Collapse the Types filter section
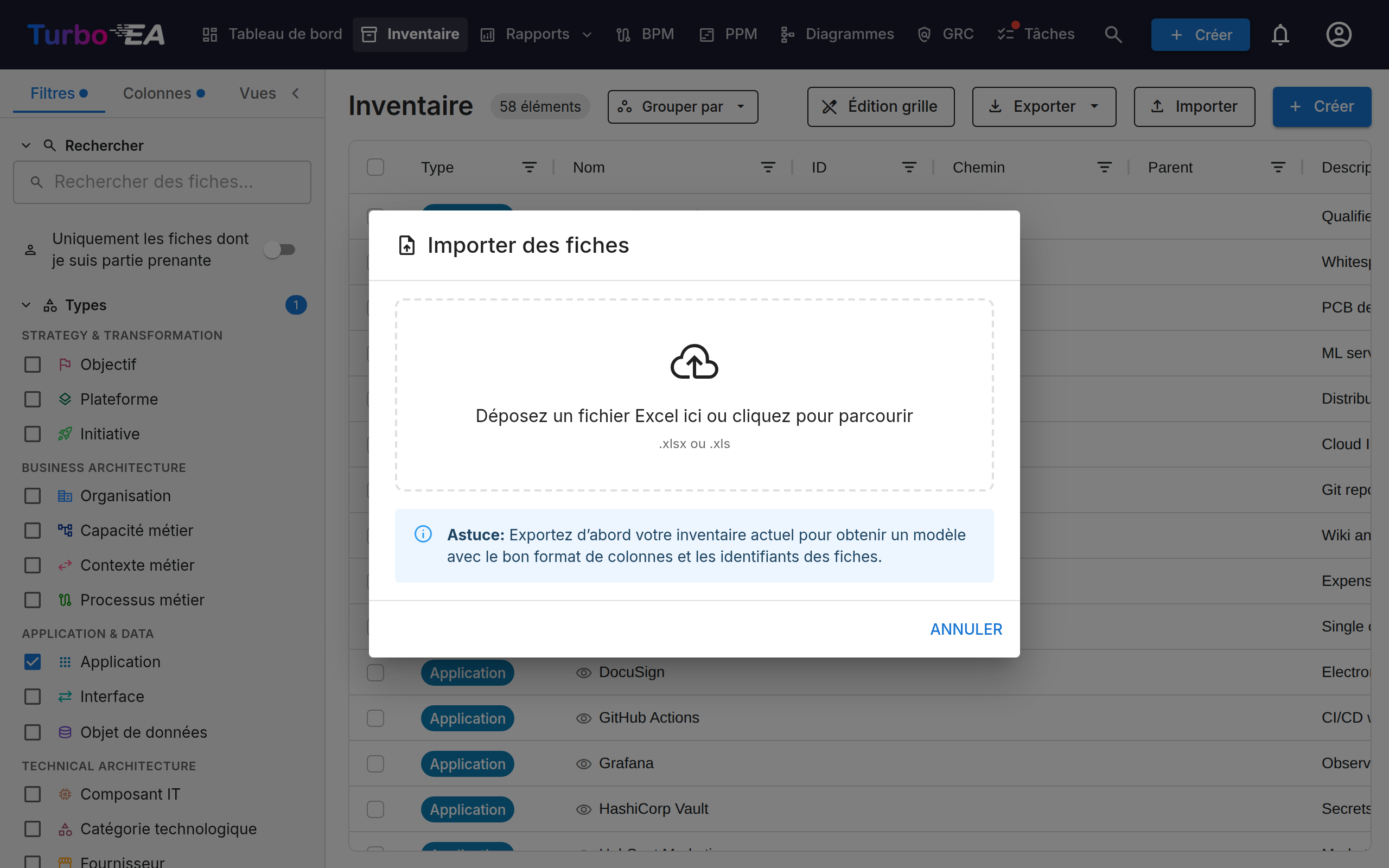This screenshot has height=868, width=1389. click(27, 305)
